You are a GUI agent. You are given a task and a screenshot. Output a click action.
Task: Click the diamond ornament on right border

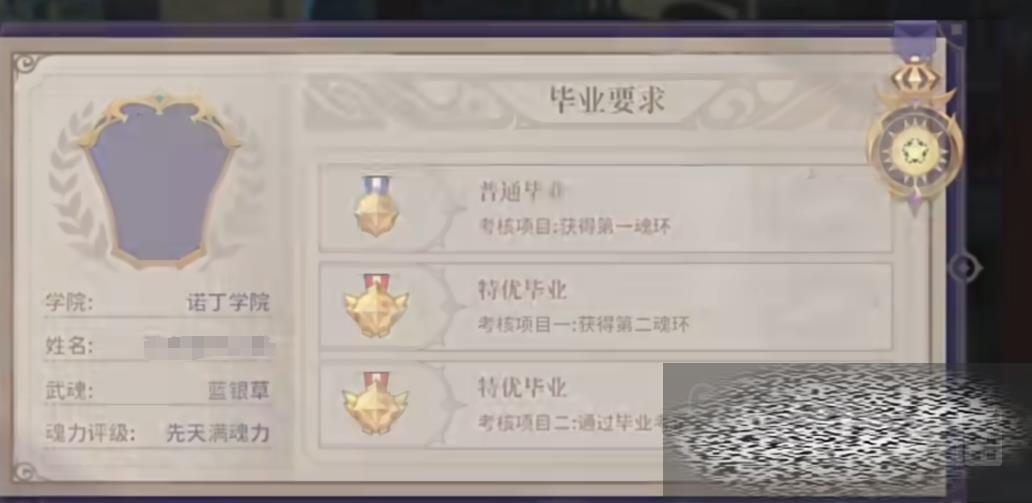[x=964, y=268]
